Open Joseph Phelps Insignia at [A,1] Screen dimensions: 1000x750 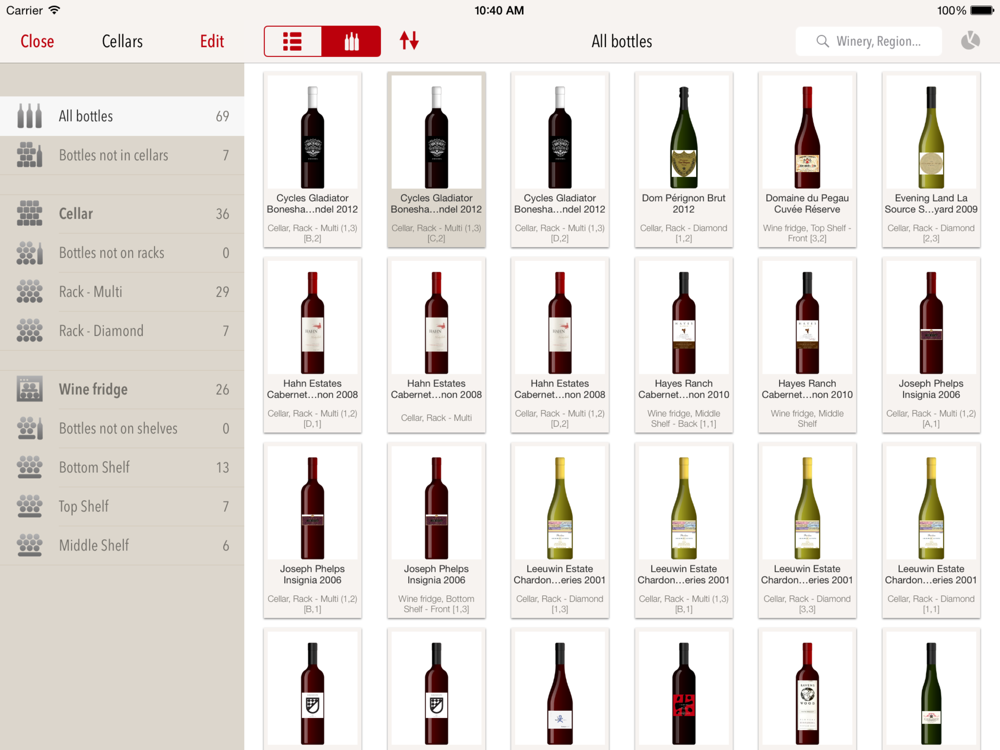pos(930,345)
